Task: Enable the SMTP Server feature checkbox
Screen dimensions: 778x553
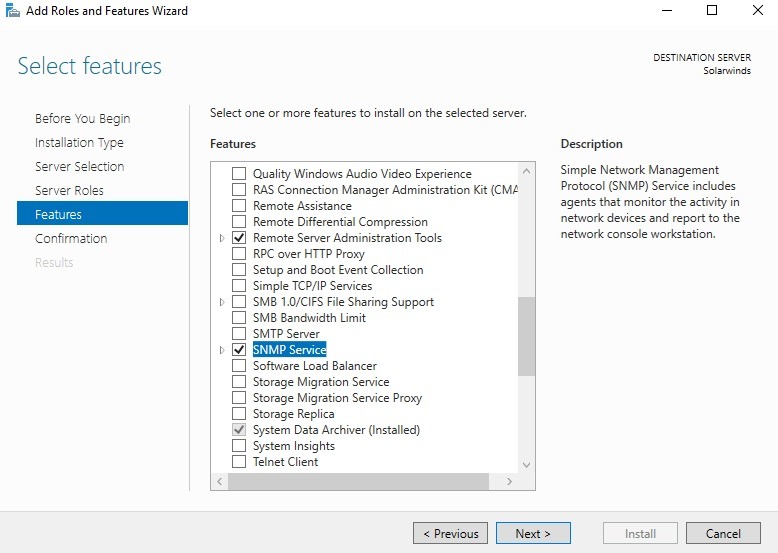Action: pyautogui.click(x=239, y=334)
